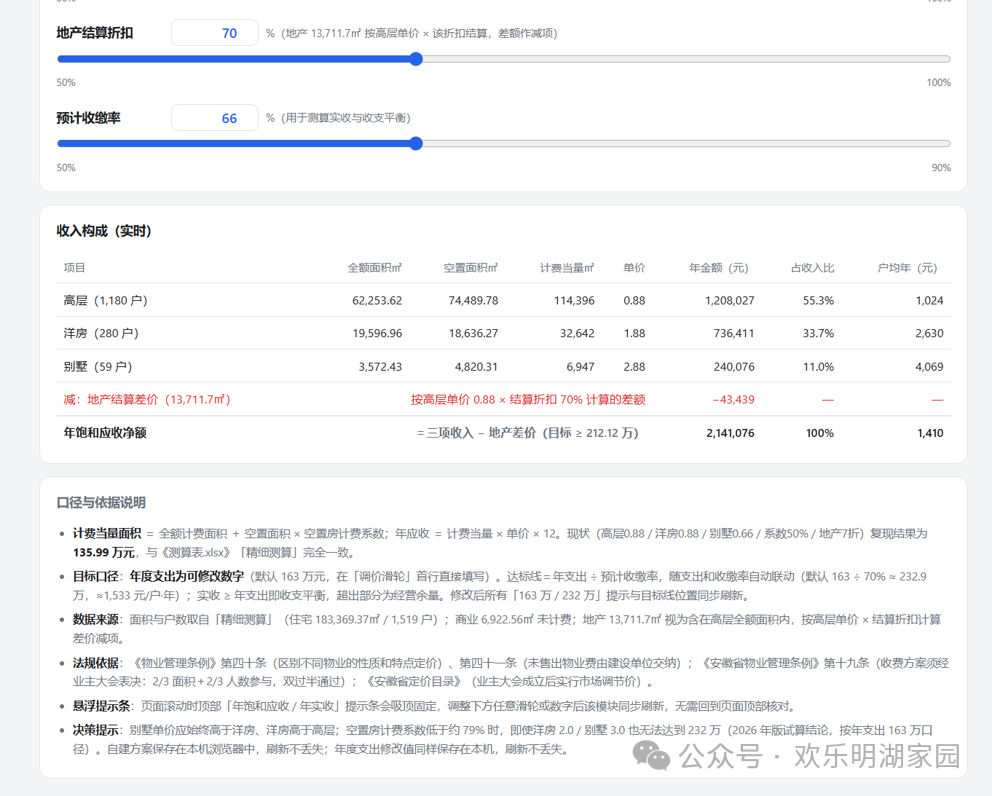Click the 地产结算折扣 slider handle

416,59
